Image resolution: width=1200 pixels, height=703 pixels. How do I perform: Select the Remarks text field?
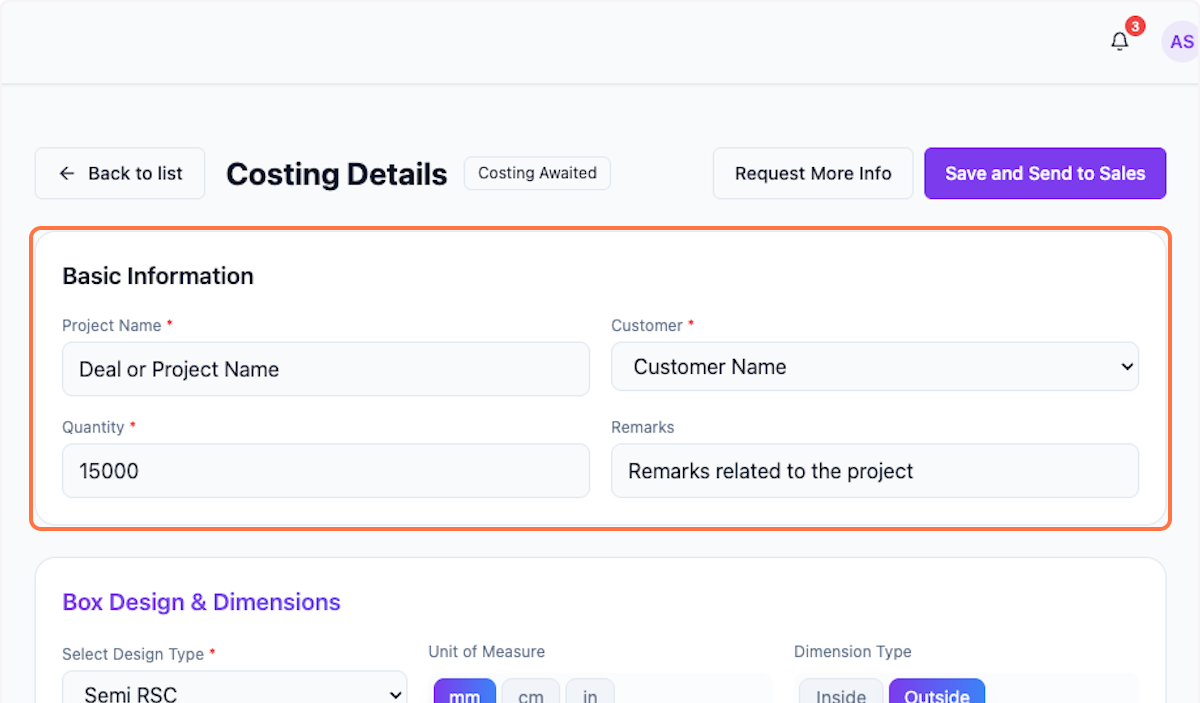pyautogui.click(x=874, y=471)
